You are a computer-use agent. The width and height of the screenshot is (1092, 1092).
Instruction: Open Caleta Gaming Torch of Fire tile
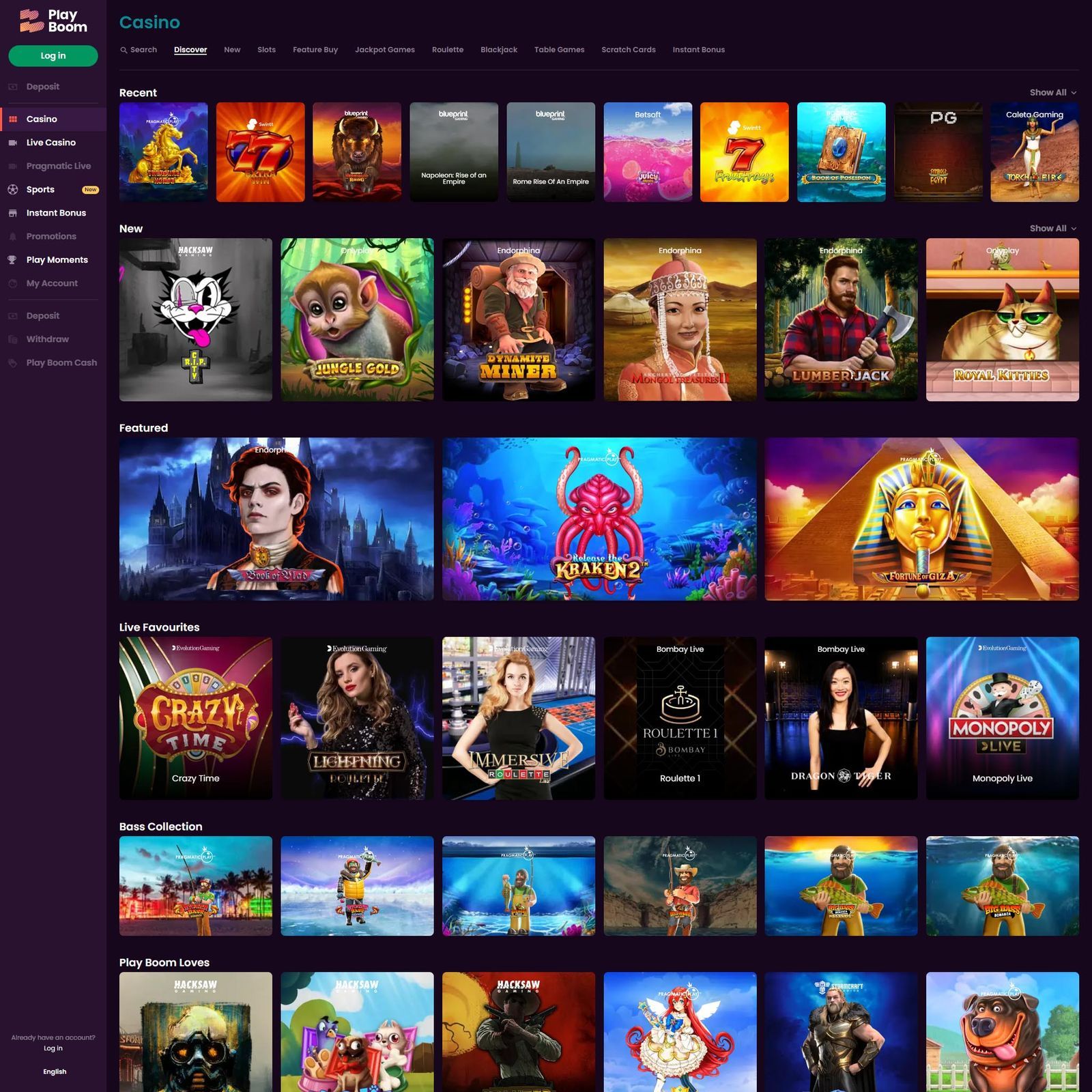(1035, 152)
